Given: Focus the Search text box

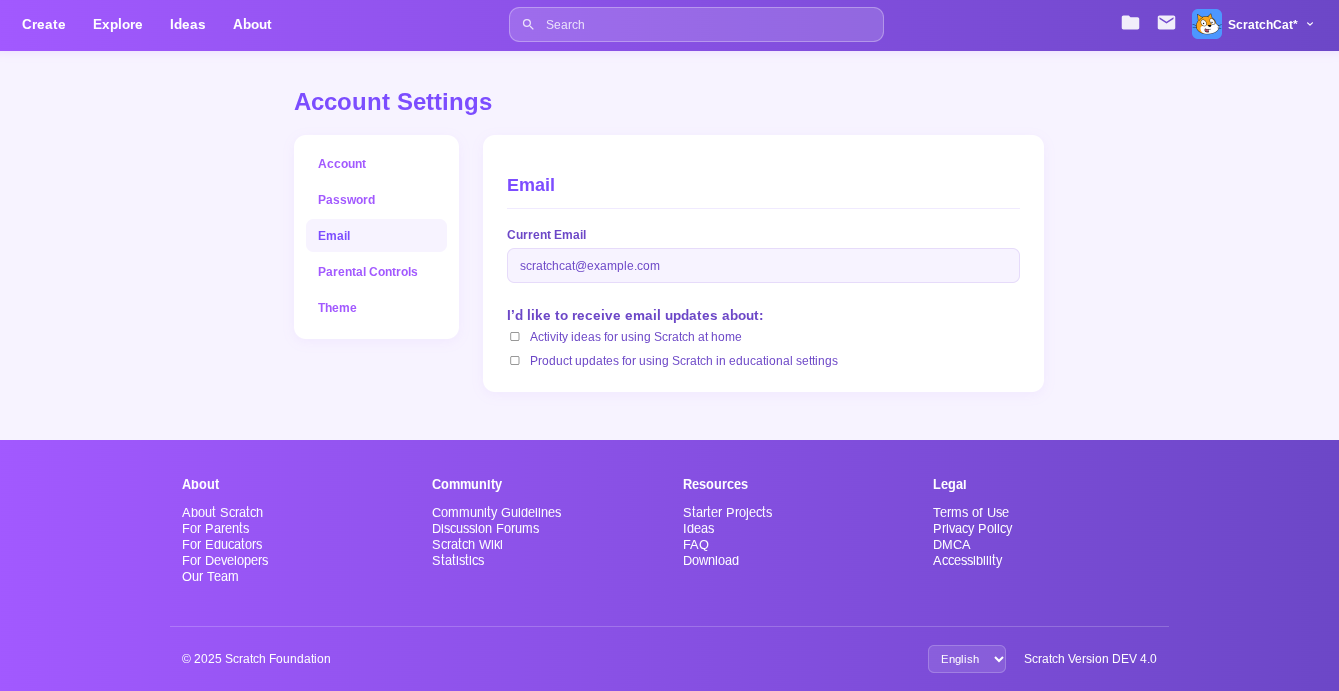Looking at the screenshot, I should point(706,25).
